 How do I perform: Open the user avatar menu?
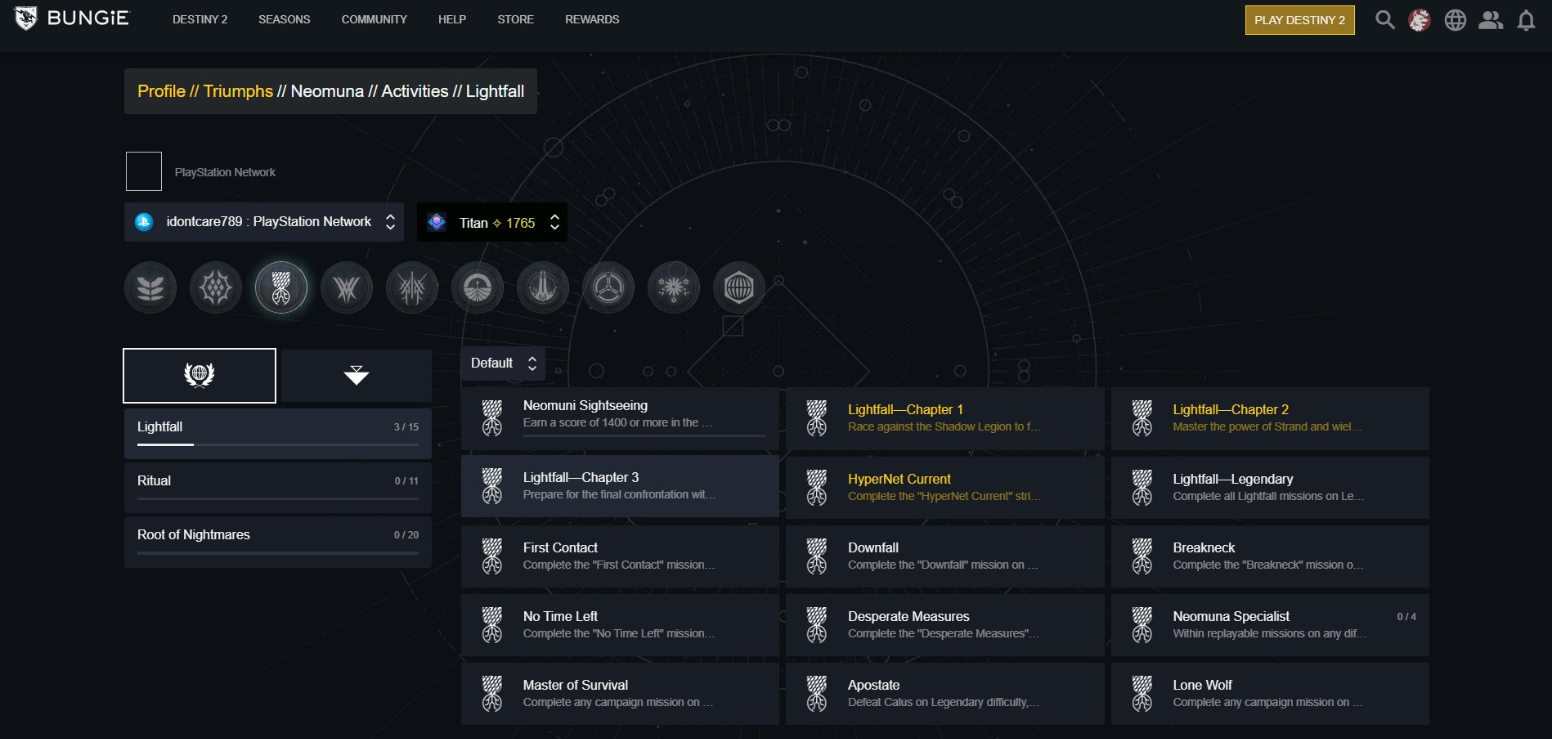pos(1419,20)
